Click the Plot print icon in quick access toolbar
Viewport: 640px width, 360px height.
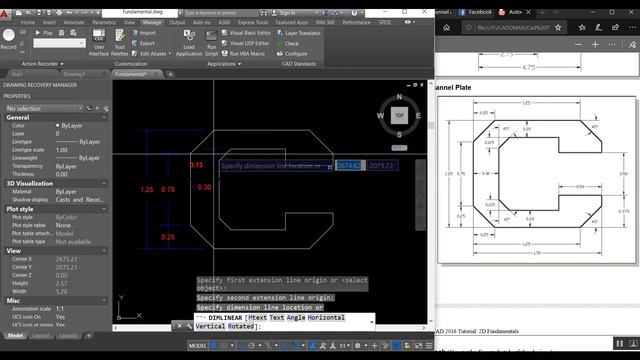pyautogui.click(x=59, y=13)
